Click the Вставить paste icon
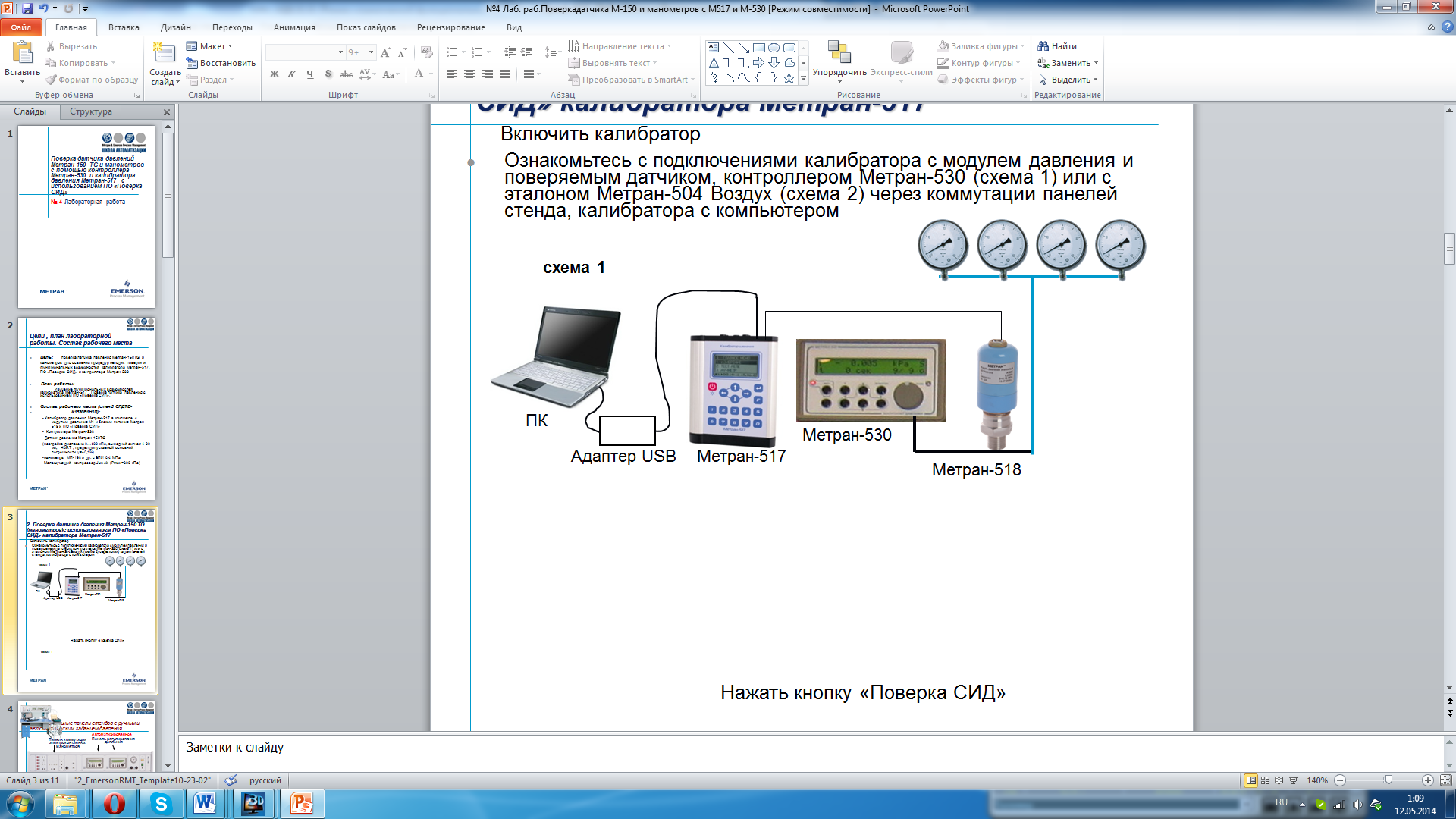The width and height of the screenshot is (1456, 819). 22,52
